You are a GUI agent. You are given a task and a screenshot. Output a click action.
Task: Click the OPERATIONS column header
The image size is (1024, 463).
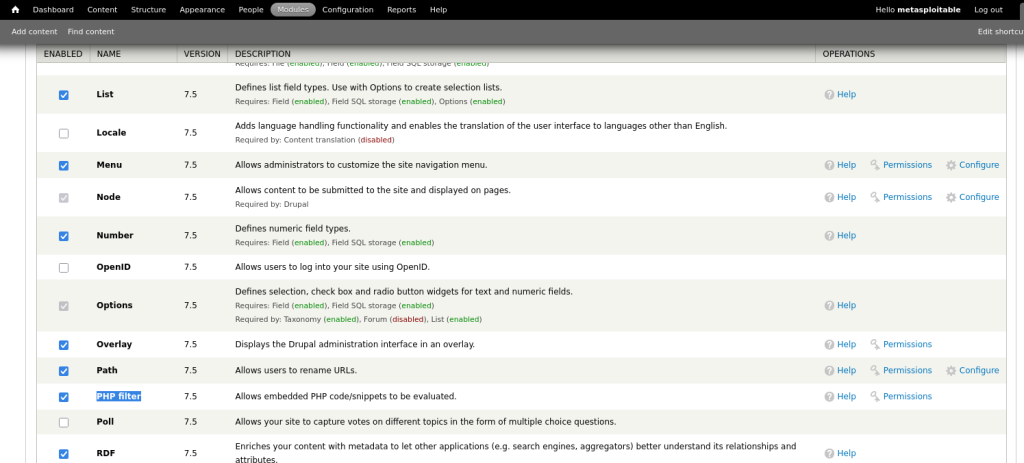pos(848,54)
